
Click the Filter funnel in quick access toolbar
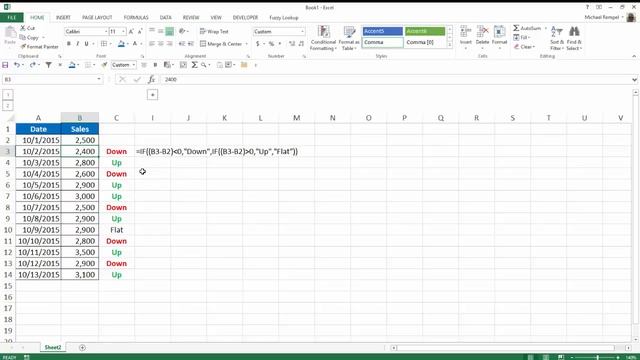pyautogui.click(x=48, y=65)
